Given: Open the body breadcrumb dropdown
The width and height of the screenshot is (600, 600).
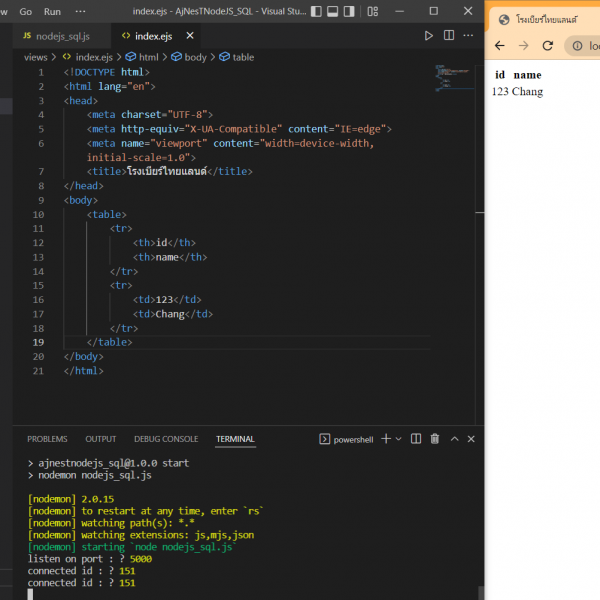Looking at the screenshot, I should tap(195, 57).
